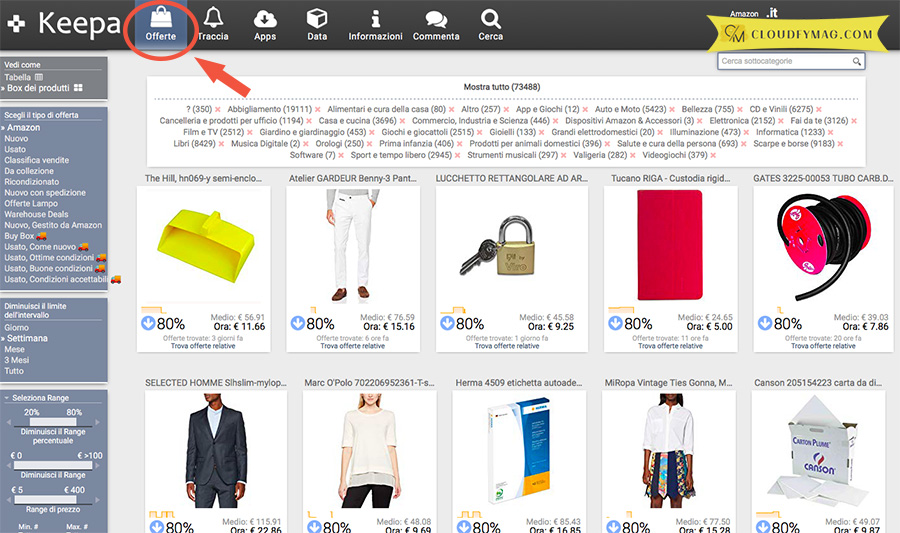Select Amazon offer type
Image resolution: width=900 pixels, height=533 pixels.
[23, 127]
